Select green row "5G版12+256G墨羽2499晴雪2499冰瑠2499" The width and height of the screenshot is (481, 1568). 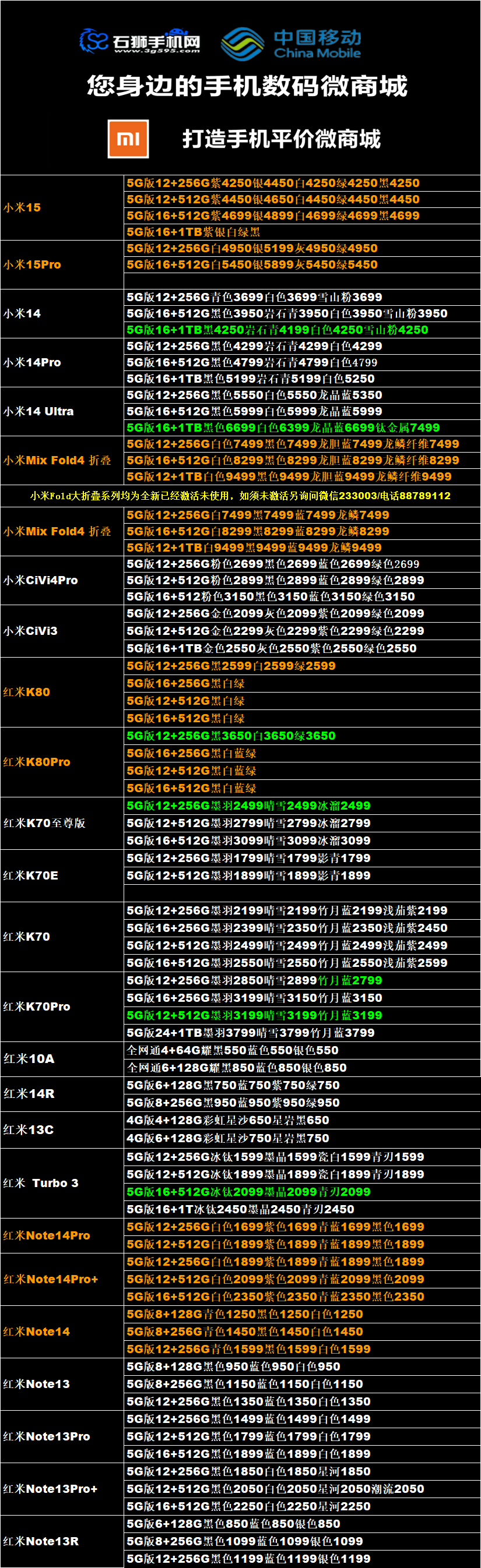click(303, 806)
